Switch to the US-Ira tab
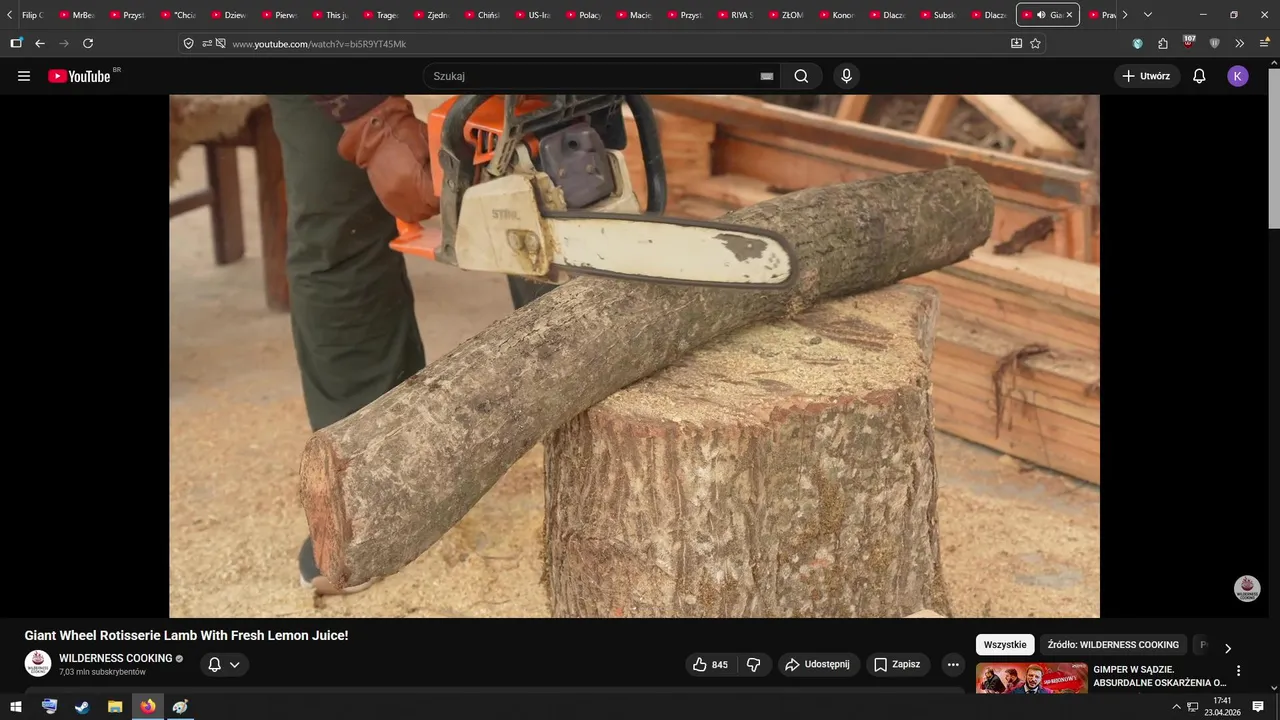This screenshot has height=720, width=1280. coord(533,15)
